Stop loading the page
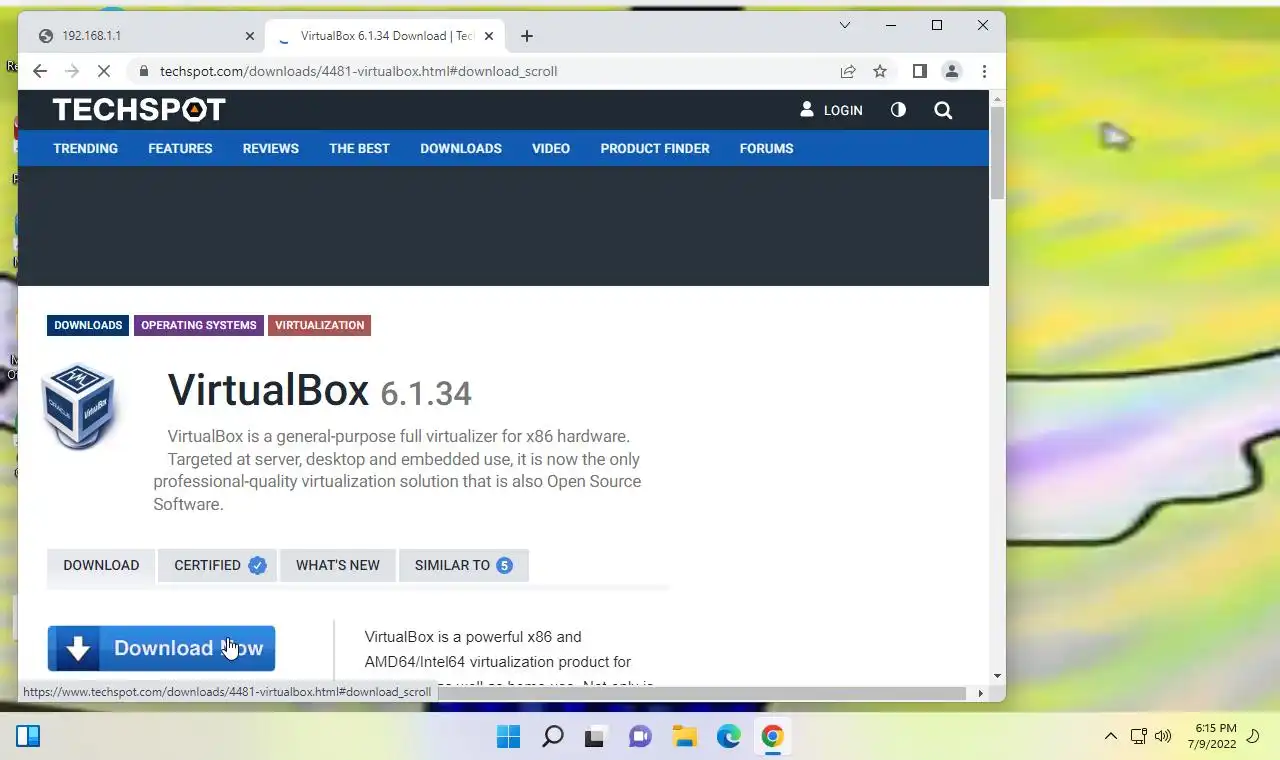The image size is (1280, 760). 106,71
